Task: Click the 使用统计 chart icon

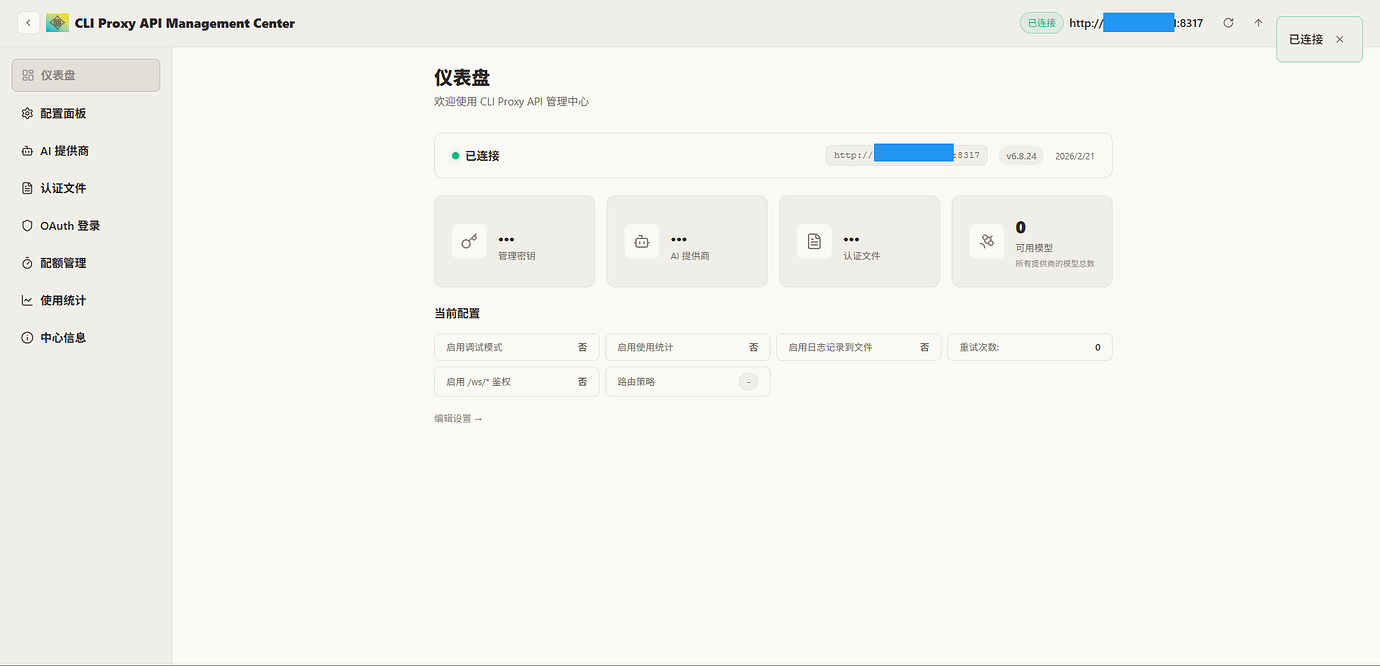Action: 28,300
